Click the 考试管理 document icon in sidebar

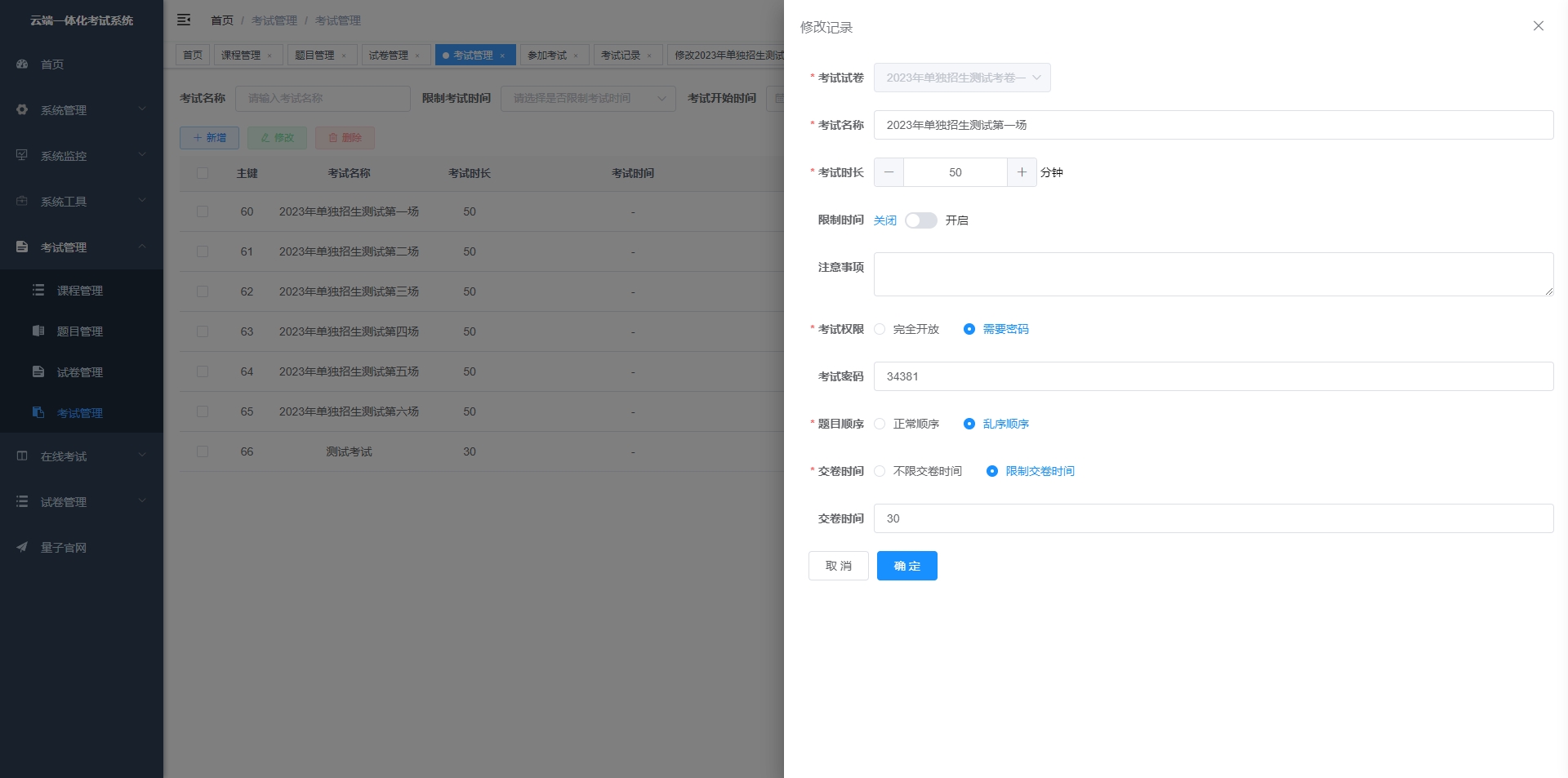[22, 247]
